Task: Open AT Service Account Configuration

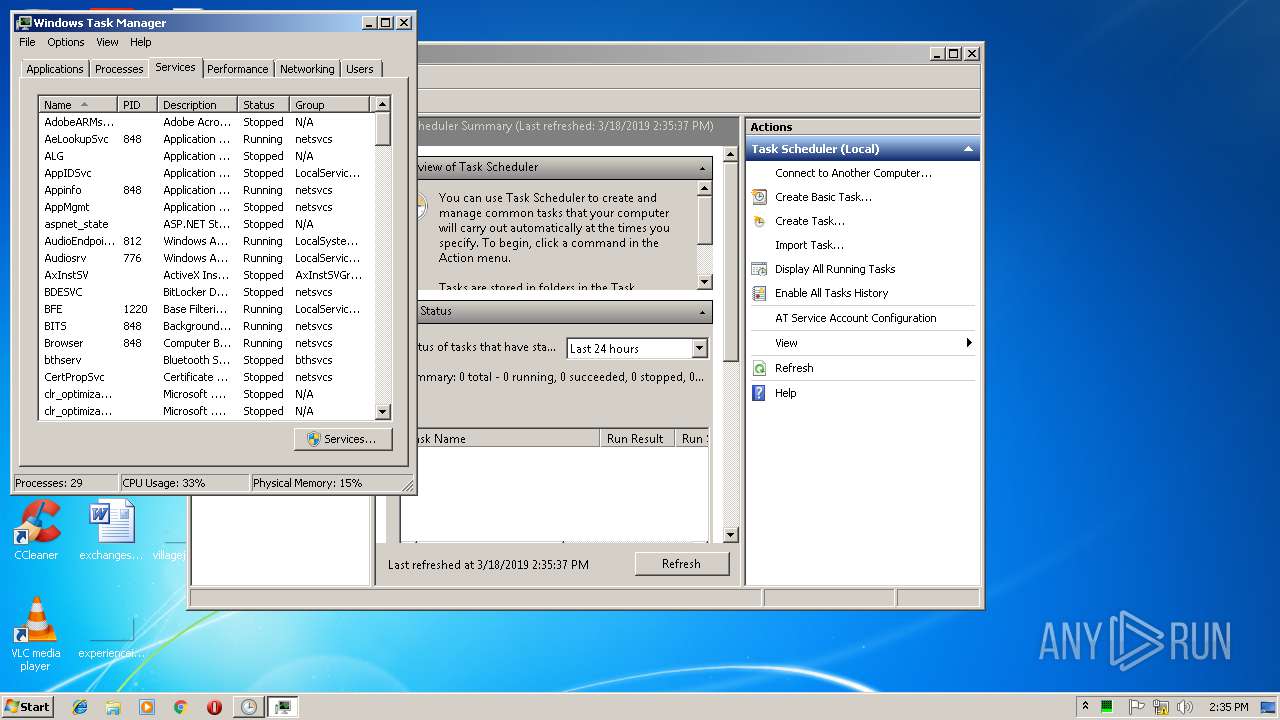Action: click(856, 318)
